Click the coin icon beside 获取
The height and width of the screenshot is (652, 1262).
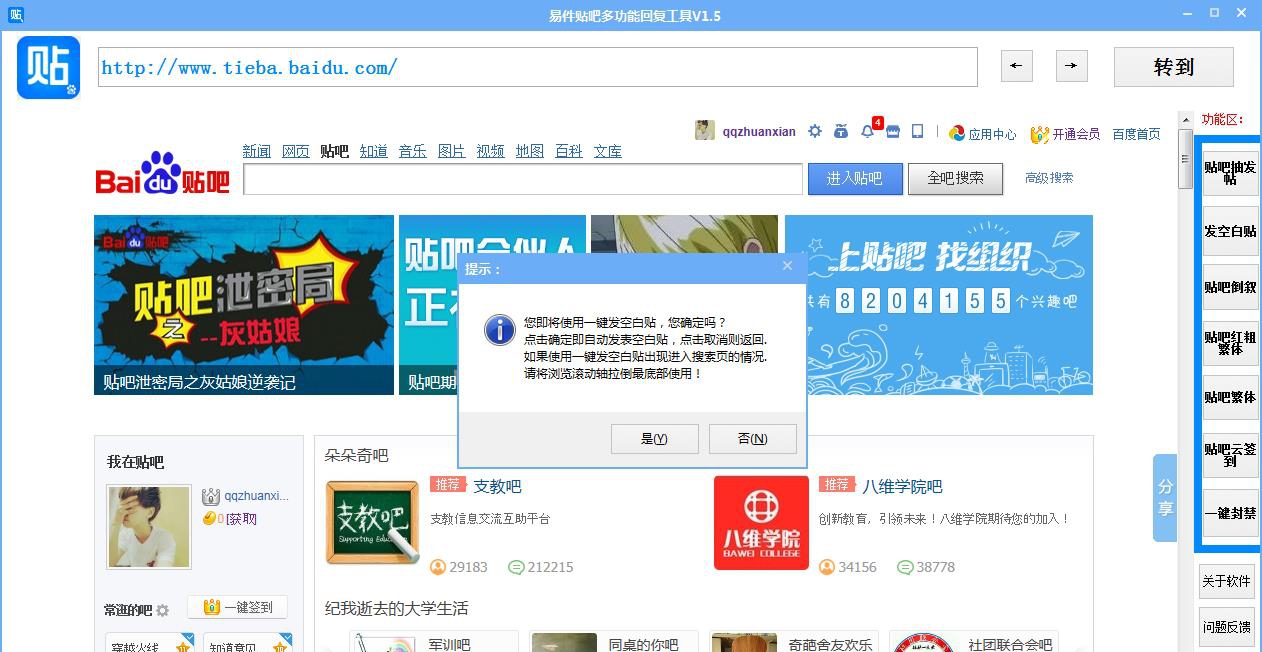tap(209, 518)
